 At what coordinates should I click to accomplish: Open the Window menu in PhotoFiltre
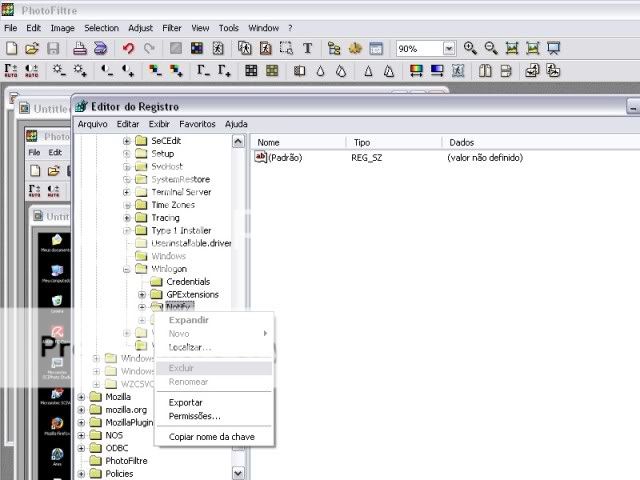click(x=263, y=28)
